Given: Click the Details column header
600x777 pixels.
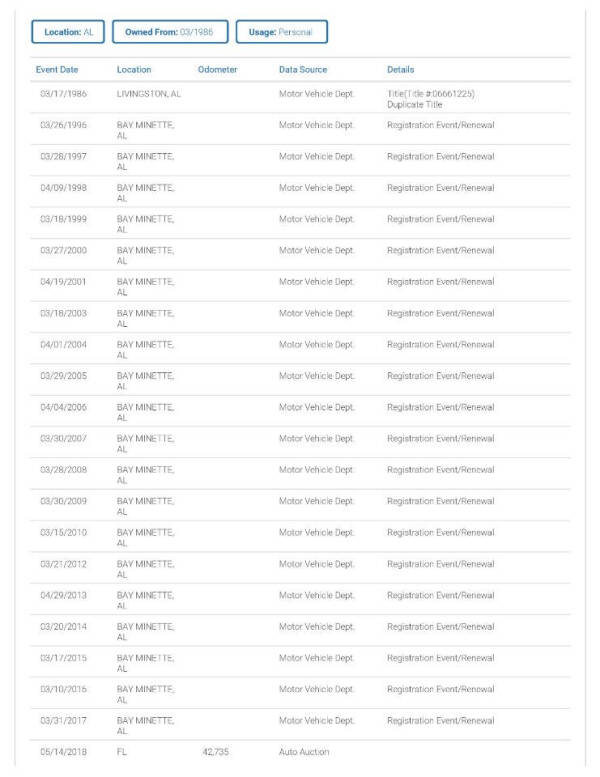Looking at the screenshot, I should 401,70.
